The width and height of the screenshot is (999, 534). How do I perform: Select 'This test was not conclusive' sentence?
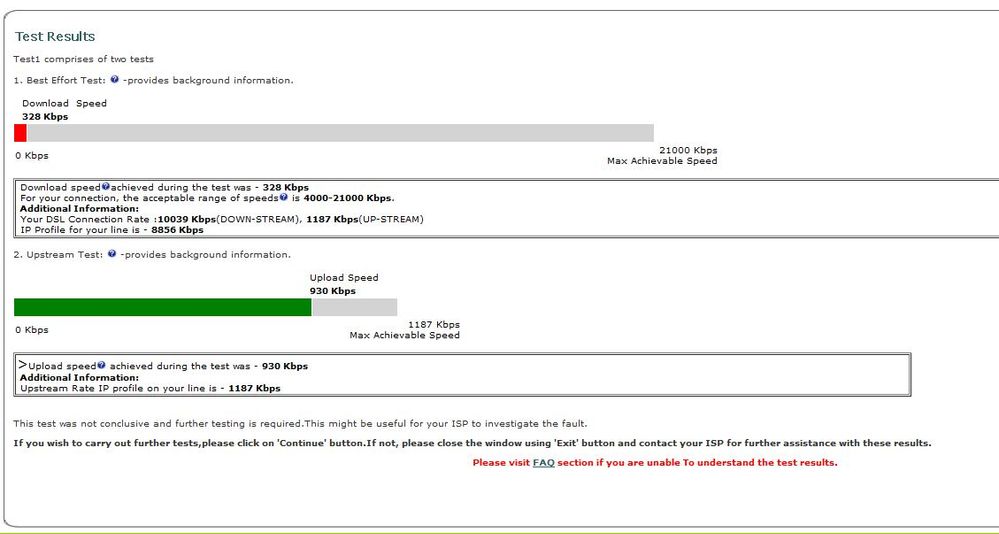(x=300, y=423)
